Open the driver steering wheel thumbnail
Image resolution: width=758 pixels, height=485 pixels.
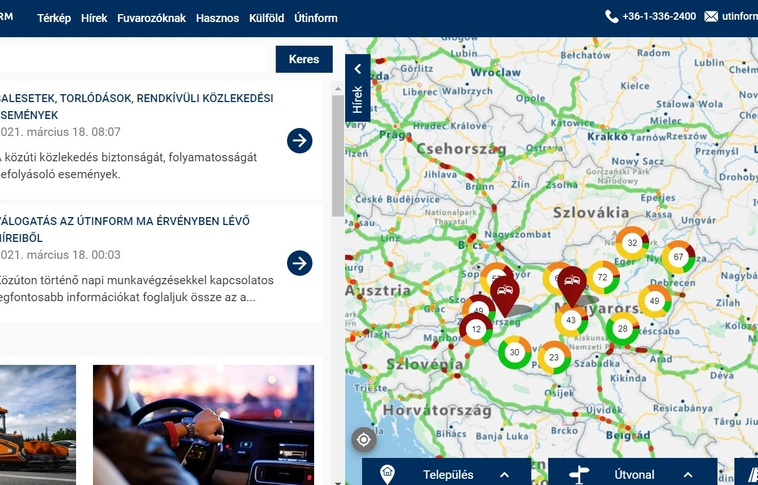[203, 424]
